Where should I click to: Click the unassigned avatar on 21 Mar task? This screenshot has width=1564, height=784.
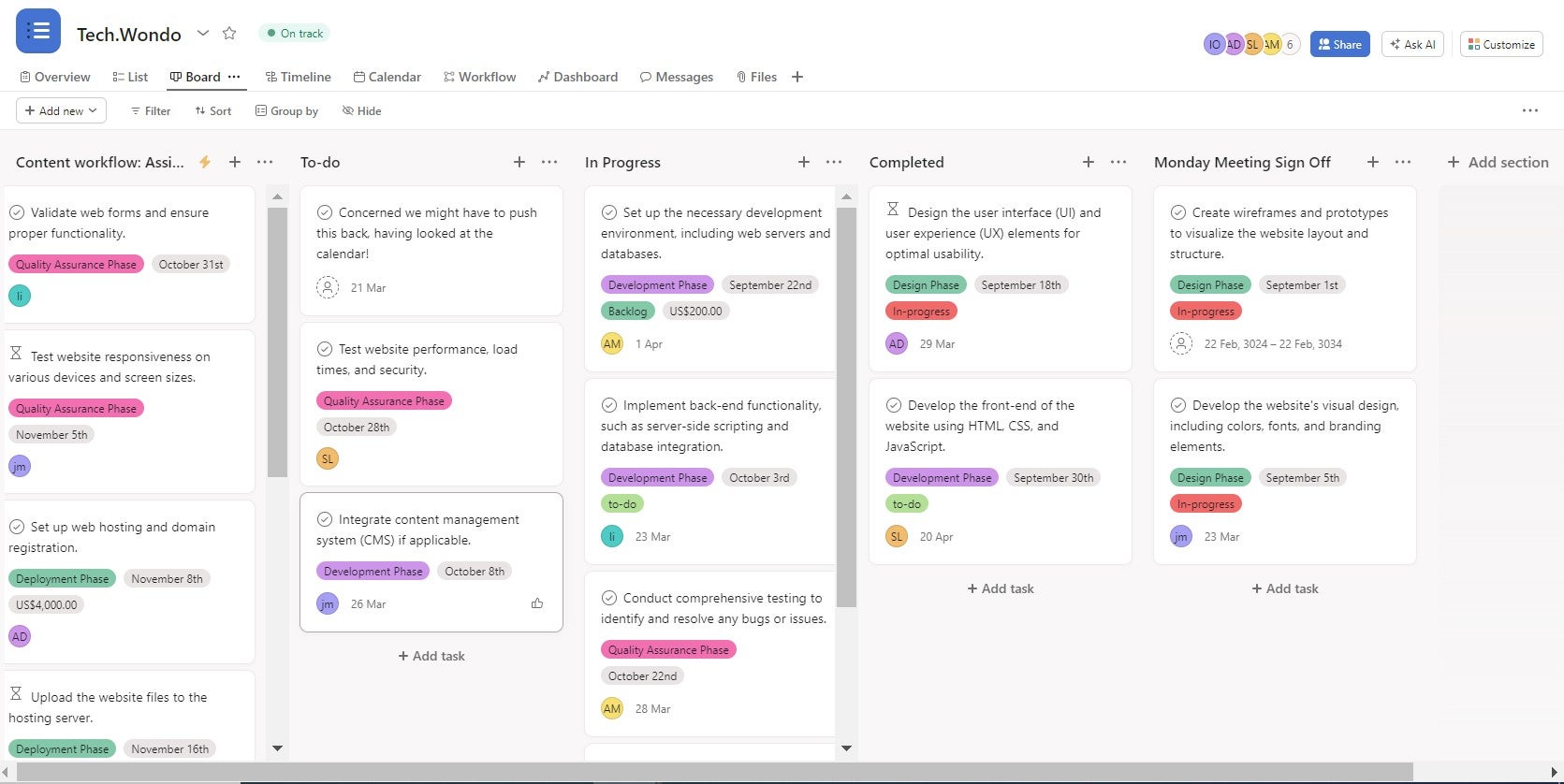coord(328,287)
